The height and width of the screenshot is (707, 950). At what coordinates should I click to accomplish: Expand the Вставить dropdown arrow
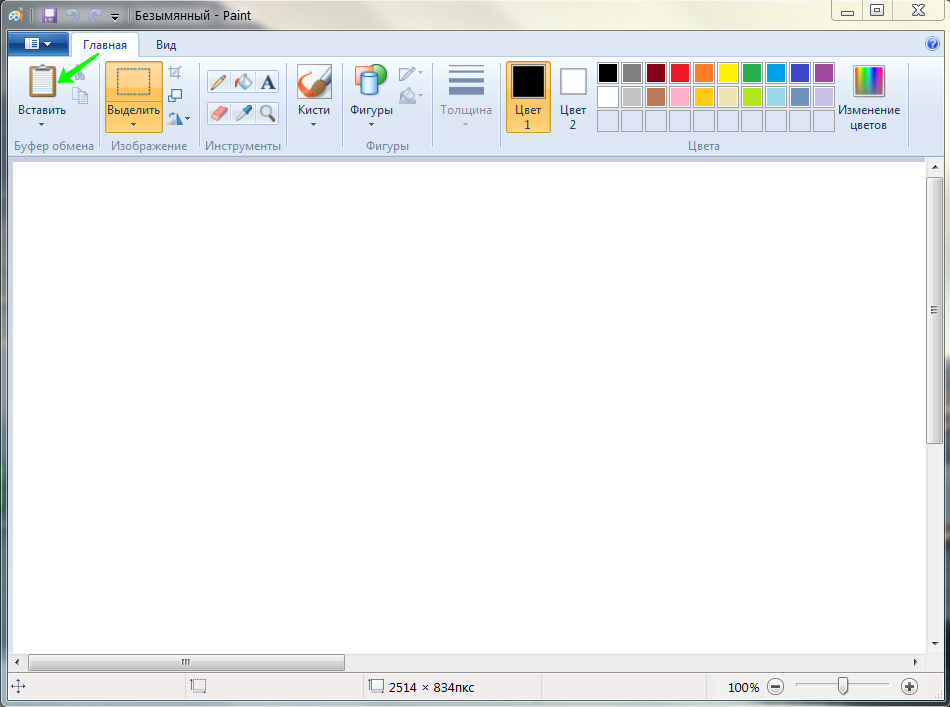(41, 125)
